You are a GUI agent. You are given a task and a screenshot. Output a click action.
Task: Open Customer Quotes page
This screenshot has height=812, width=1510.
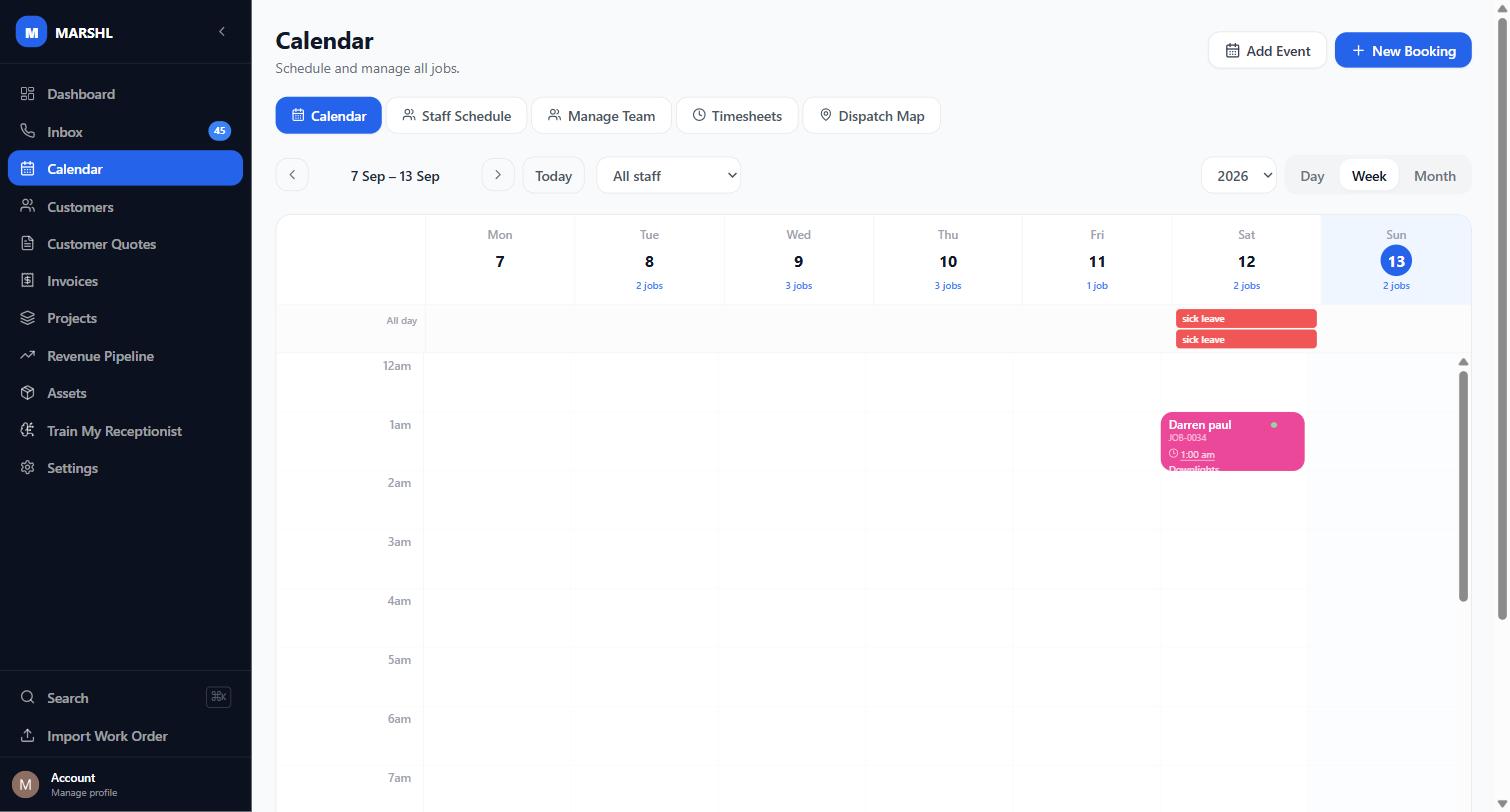coord(125,244)
